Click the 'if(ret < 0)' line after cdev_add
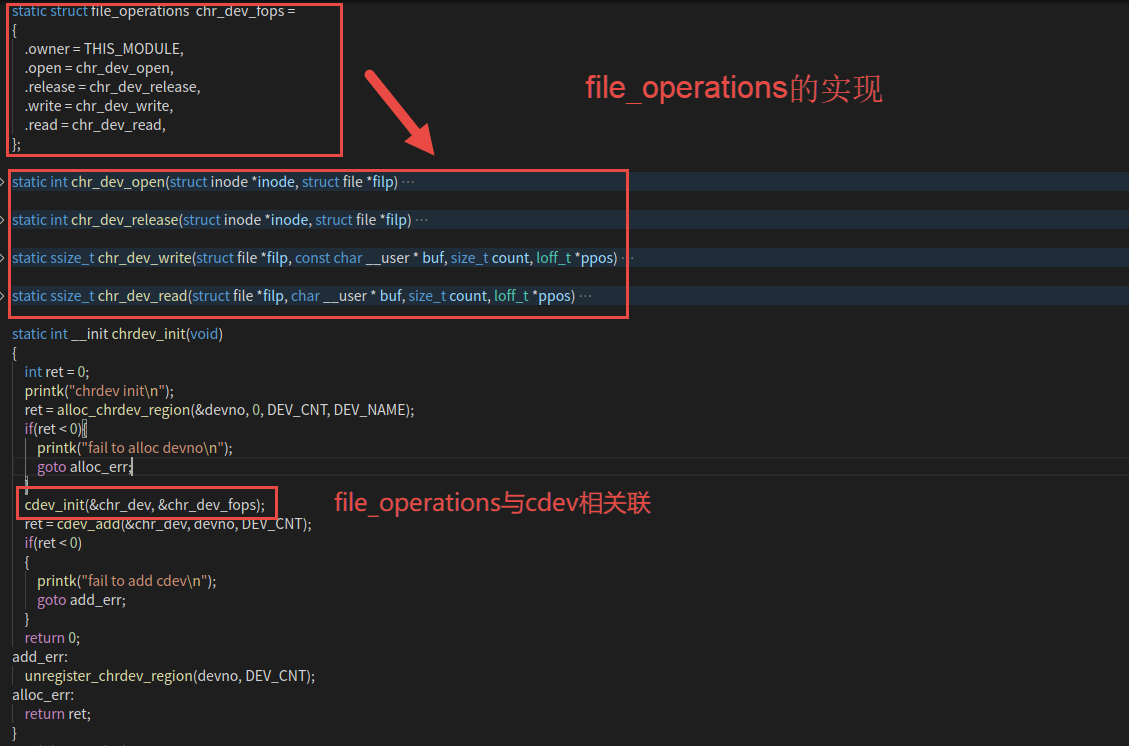Viewport: 1129px width, 746px height. [53, 543]
